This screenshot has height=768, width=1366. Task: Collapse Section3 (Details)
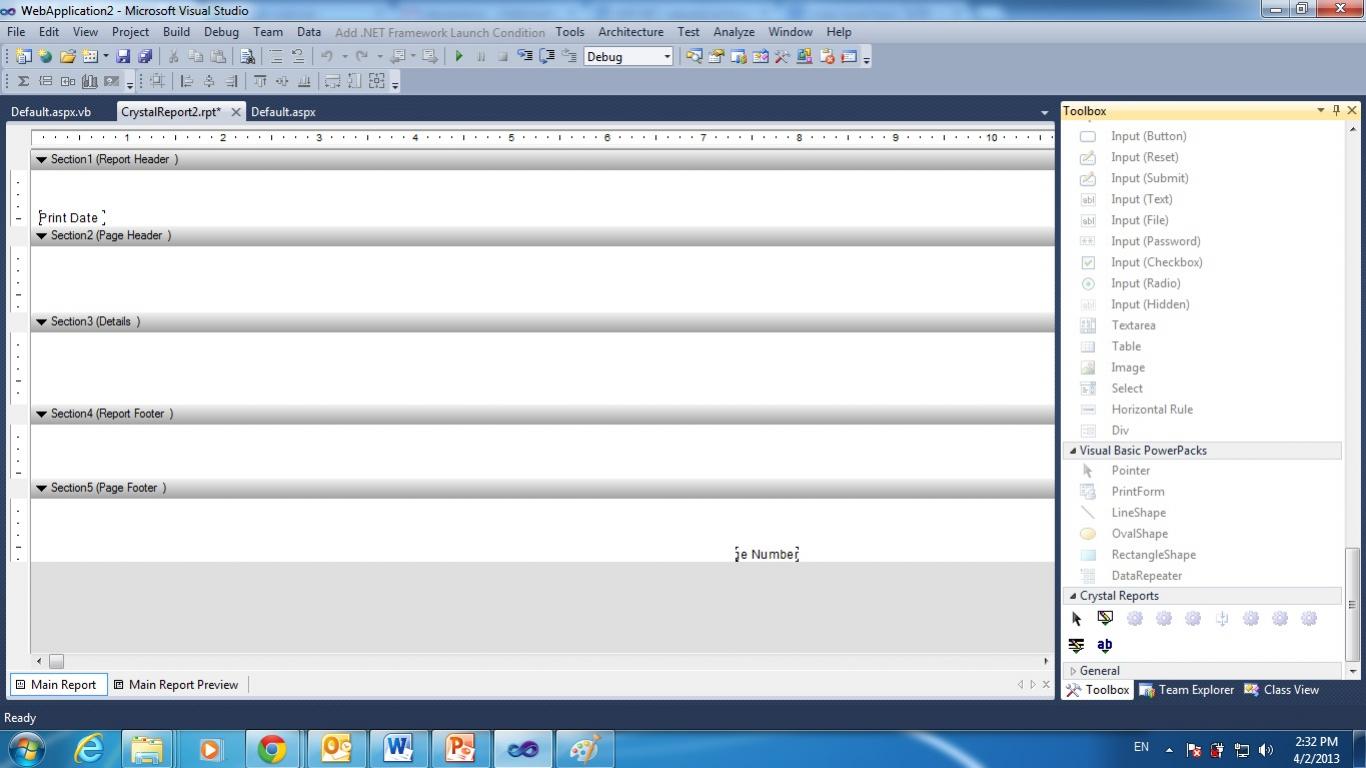pyautogui.click(x=41, y=322)
